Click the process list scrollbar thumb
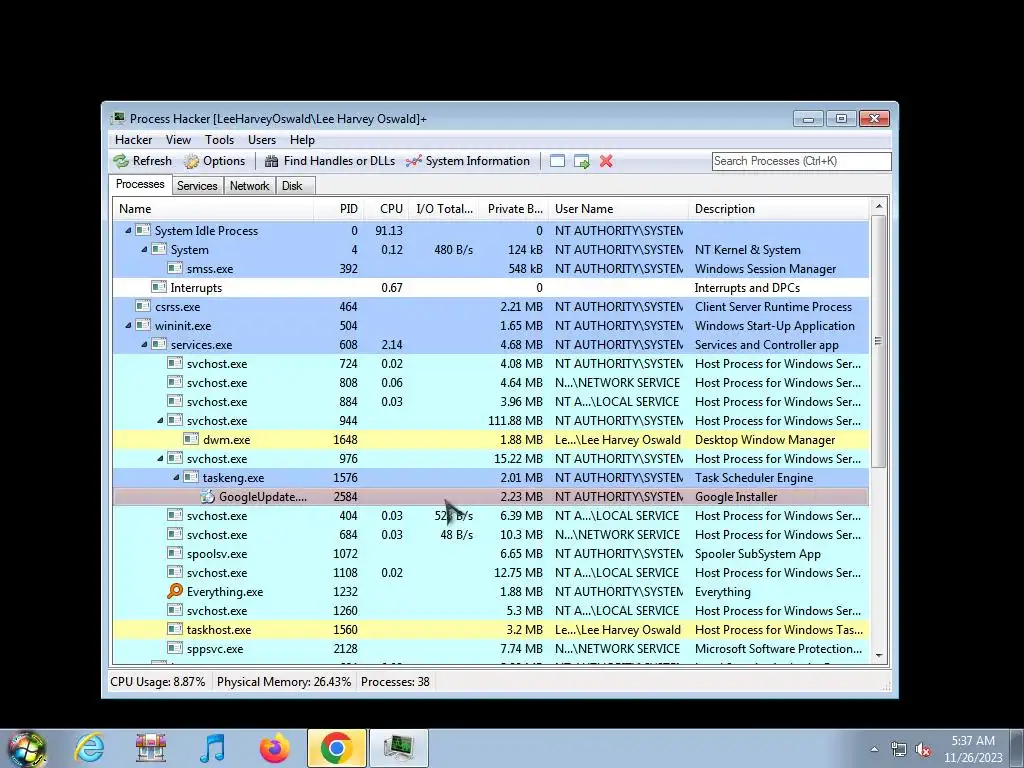The image size is (1024, 768). point(878,341)
